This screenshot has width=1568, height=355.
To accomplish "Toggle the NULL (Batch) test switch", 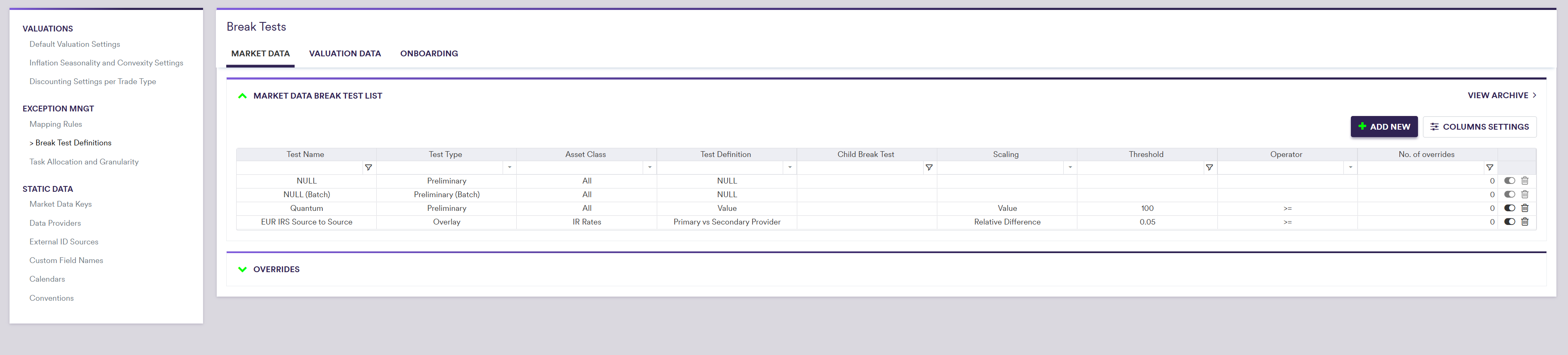I will (1509, 194).
